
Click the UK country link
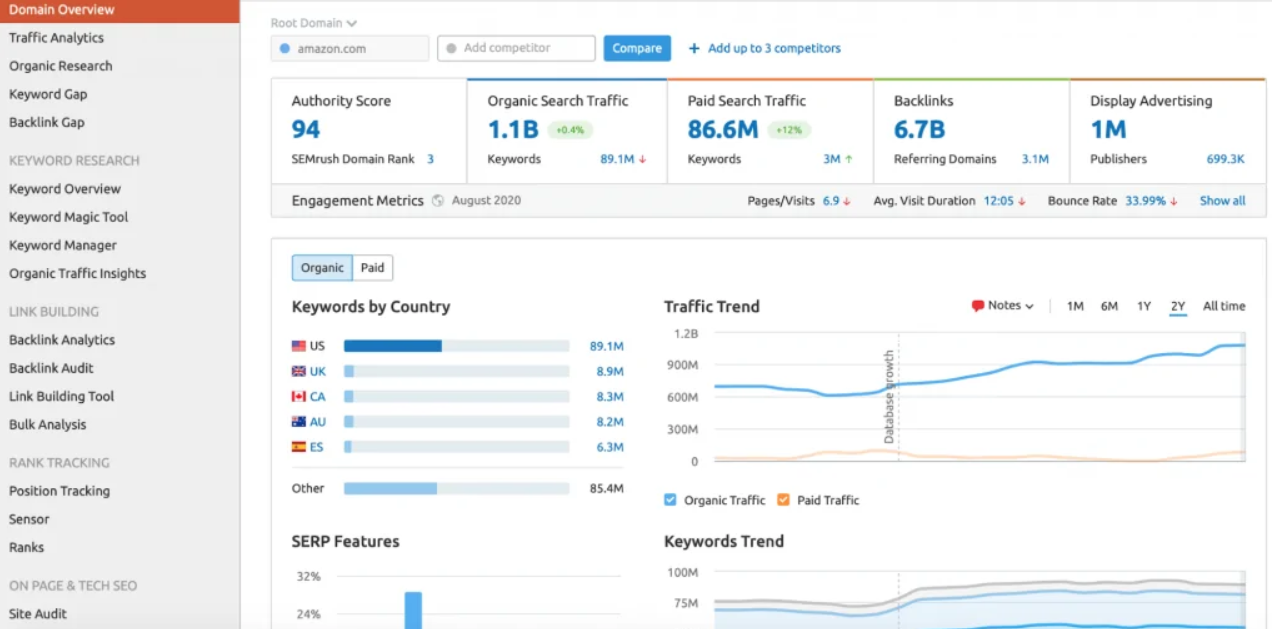[x=318, y=371]
